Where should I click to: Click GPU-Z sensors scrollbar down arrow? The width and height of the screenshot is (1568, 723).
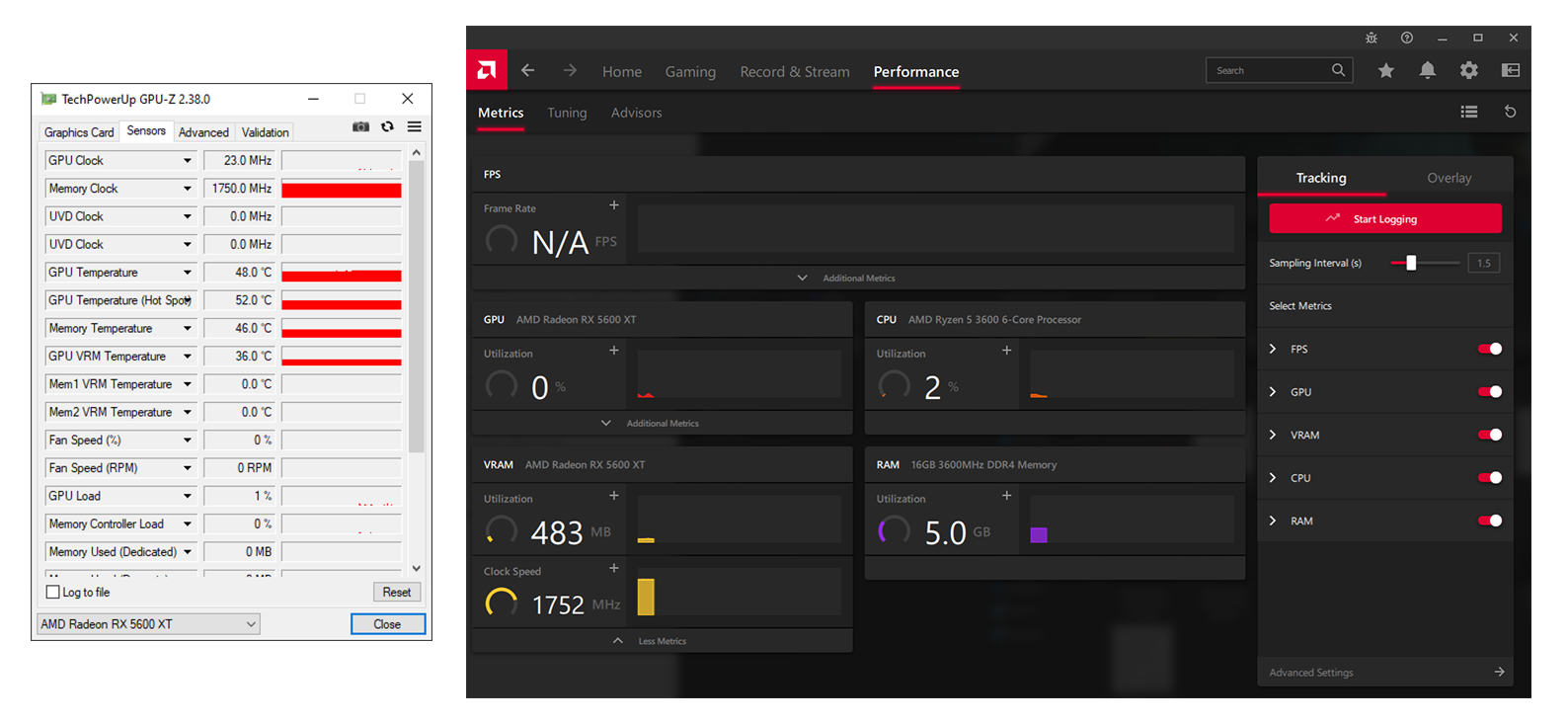coord(416,568)
